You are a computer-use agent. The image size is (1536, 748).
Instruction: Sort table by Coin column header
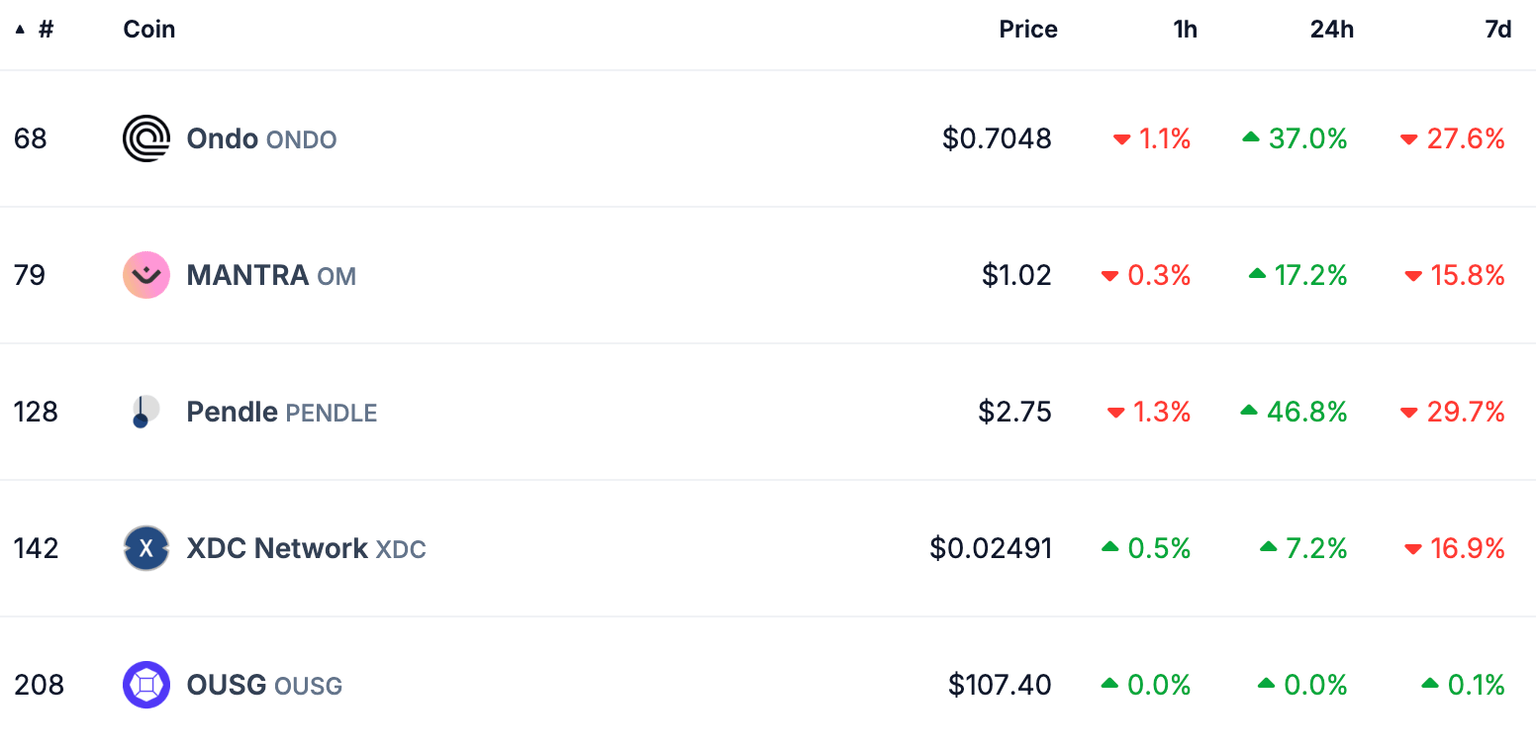pos(149,30)
